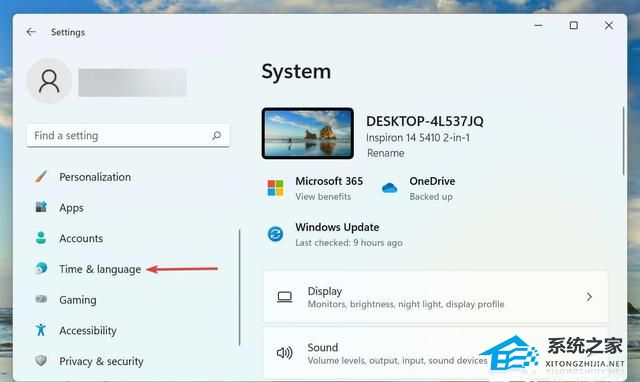Screen dimensions: 640x382
Task: Click the Gaming controller icon
Action: coord(41,299)
